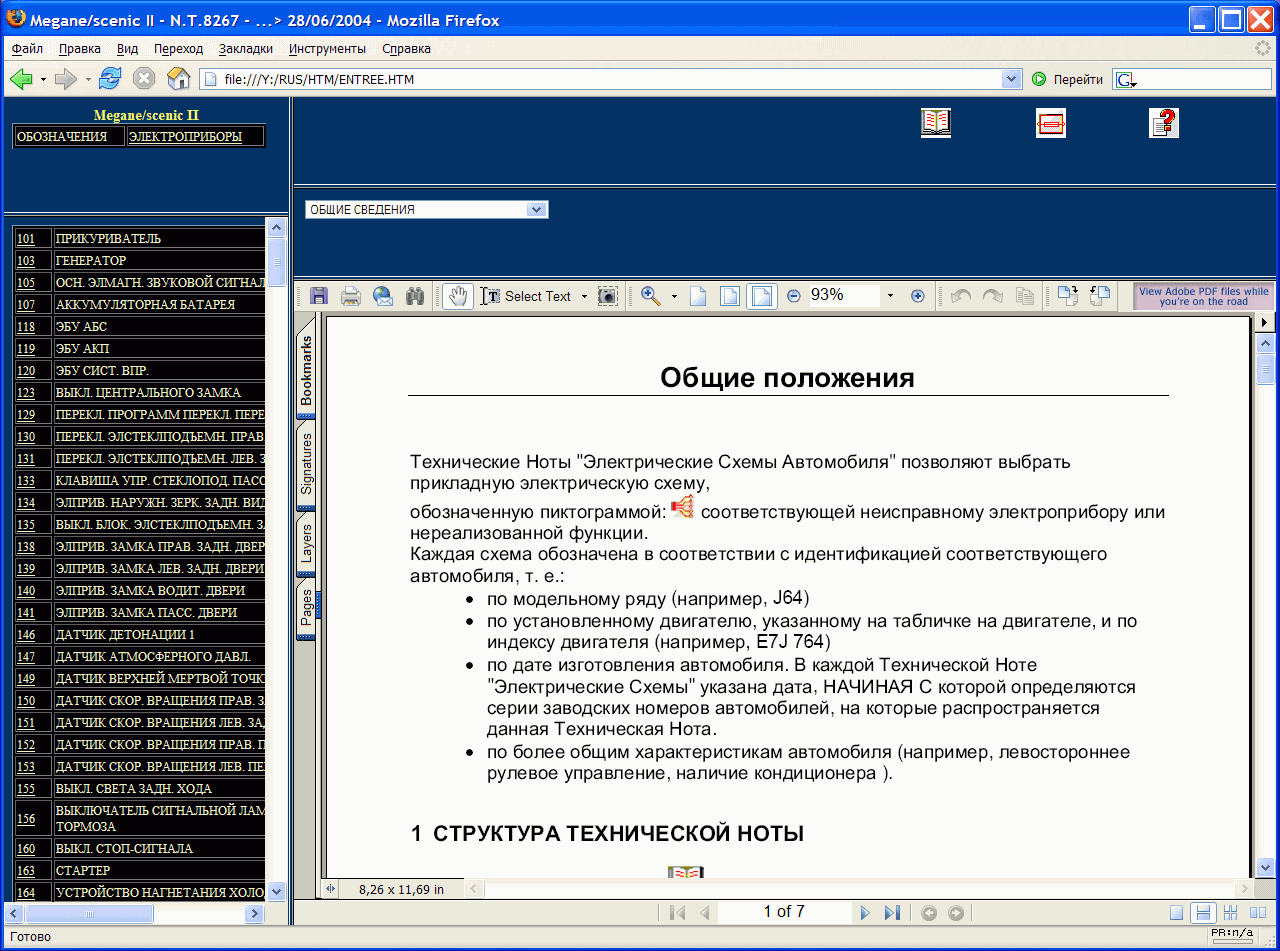Open link 103 ГЕНЕРАТОР in list
This screenshot has width=1280, height=951.
[x=26, y=261]
